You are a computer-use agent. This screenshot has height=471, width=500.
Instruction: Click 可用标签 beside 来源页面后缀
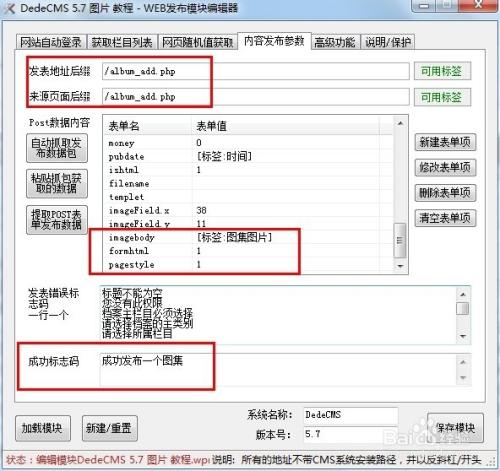(x=442, y=97)
